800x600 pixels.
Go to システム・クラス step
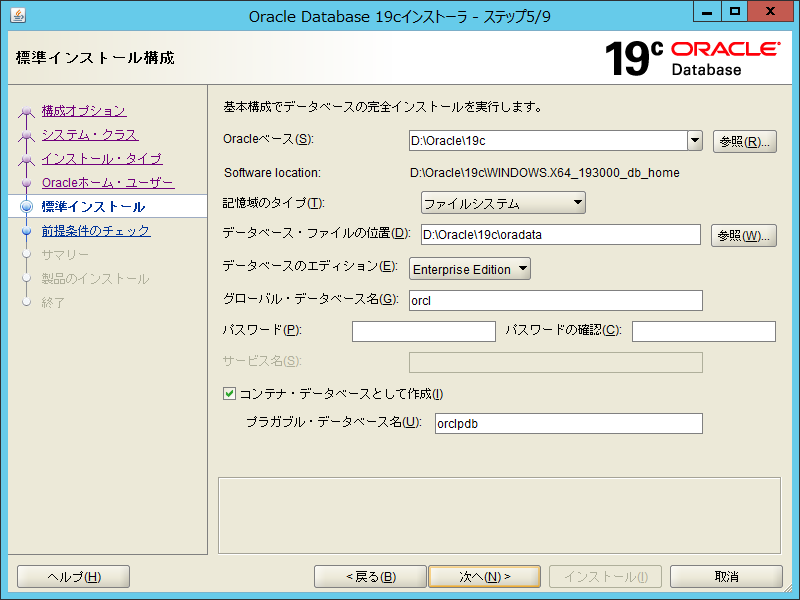coord(90,135)
